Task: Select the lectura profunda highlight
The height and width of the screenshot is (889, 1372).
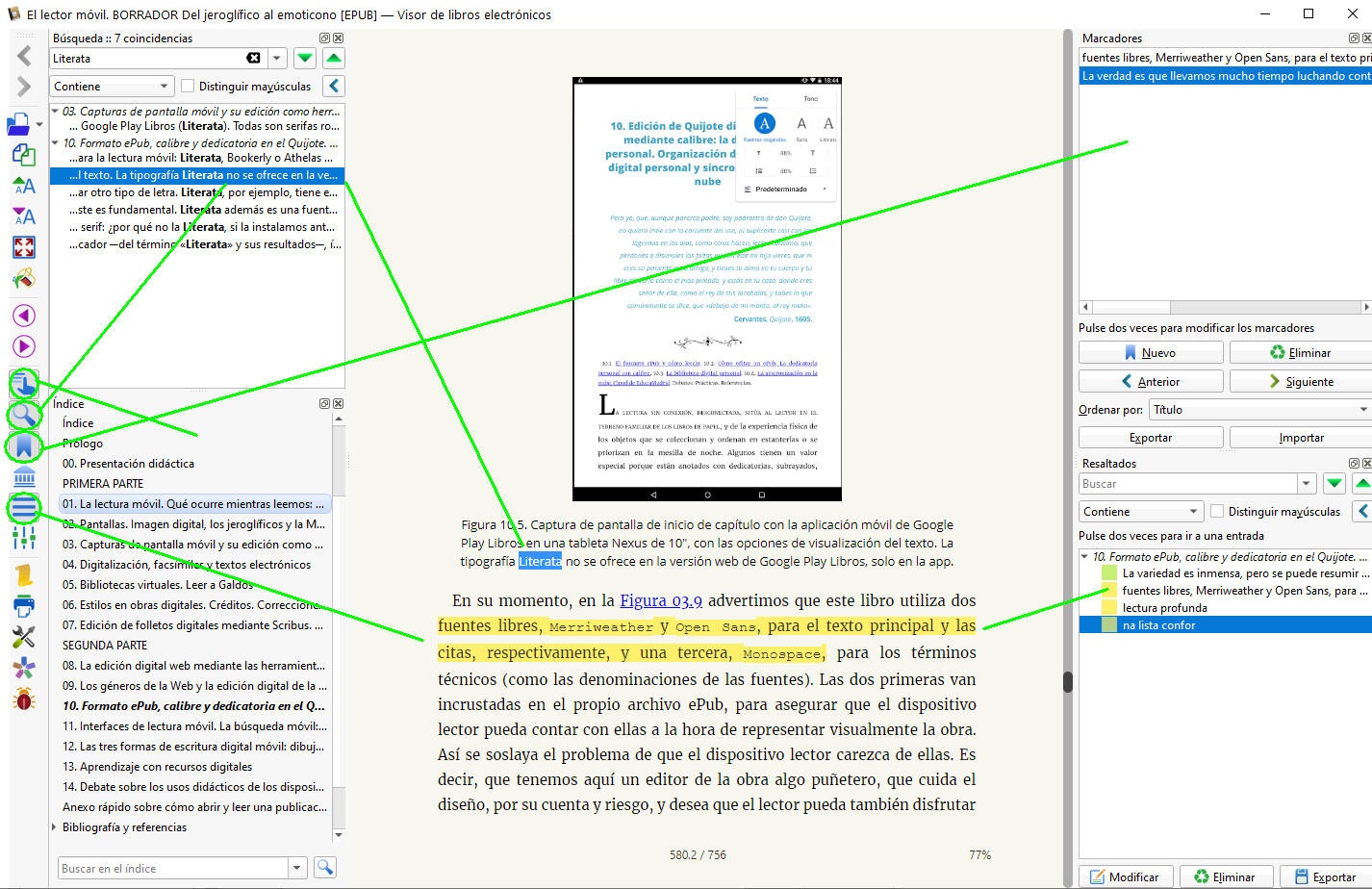Action: [1164, 608]
